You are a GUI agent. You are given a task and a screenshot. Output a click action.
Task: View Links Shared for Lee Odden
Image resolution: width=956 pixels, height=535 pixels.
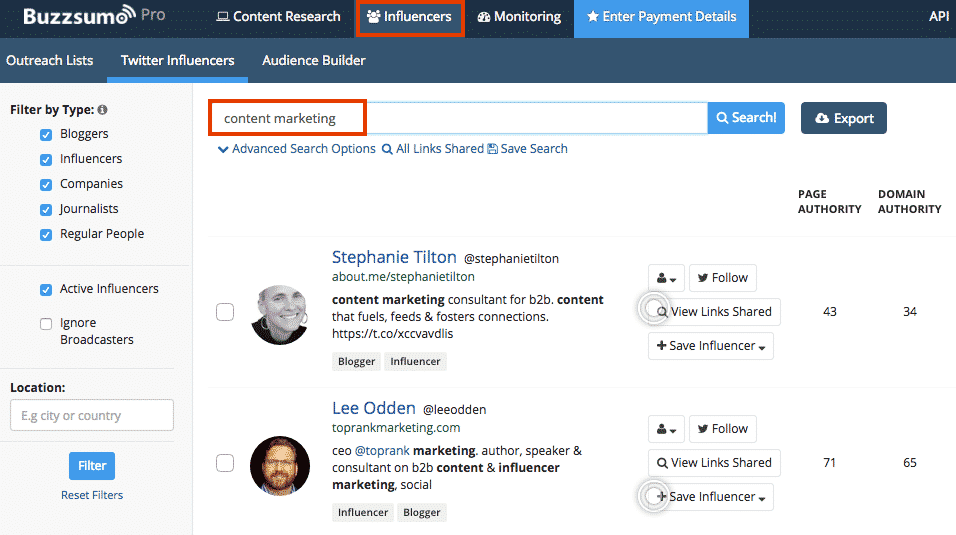[715, 463]
